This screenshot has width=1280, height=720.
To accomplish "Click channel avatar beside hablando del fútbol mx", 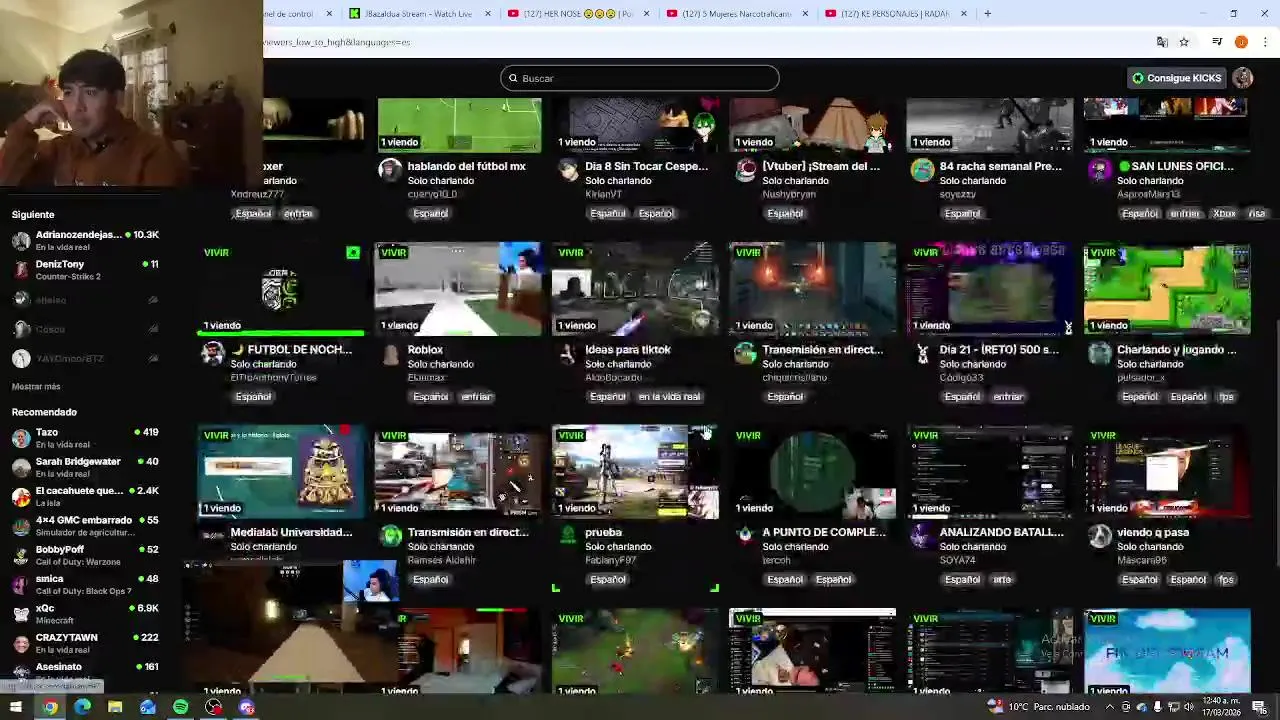I will (390, 170).
